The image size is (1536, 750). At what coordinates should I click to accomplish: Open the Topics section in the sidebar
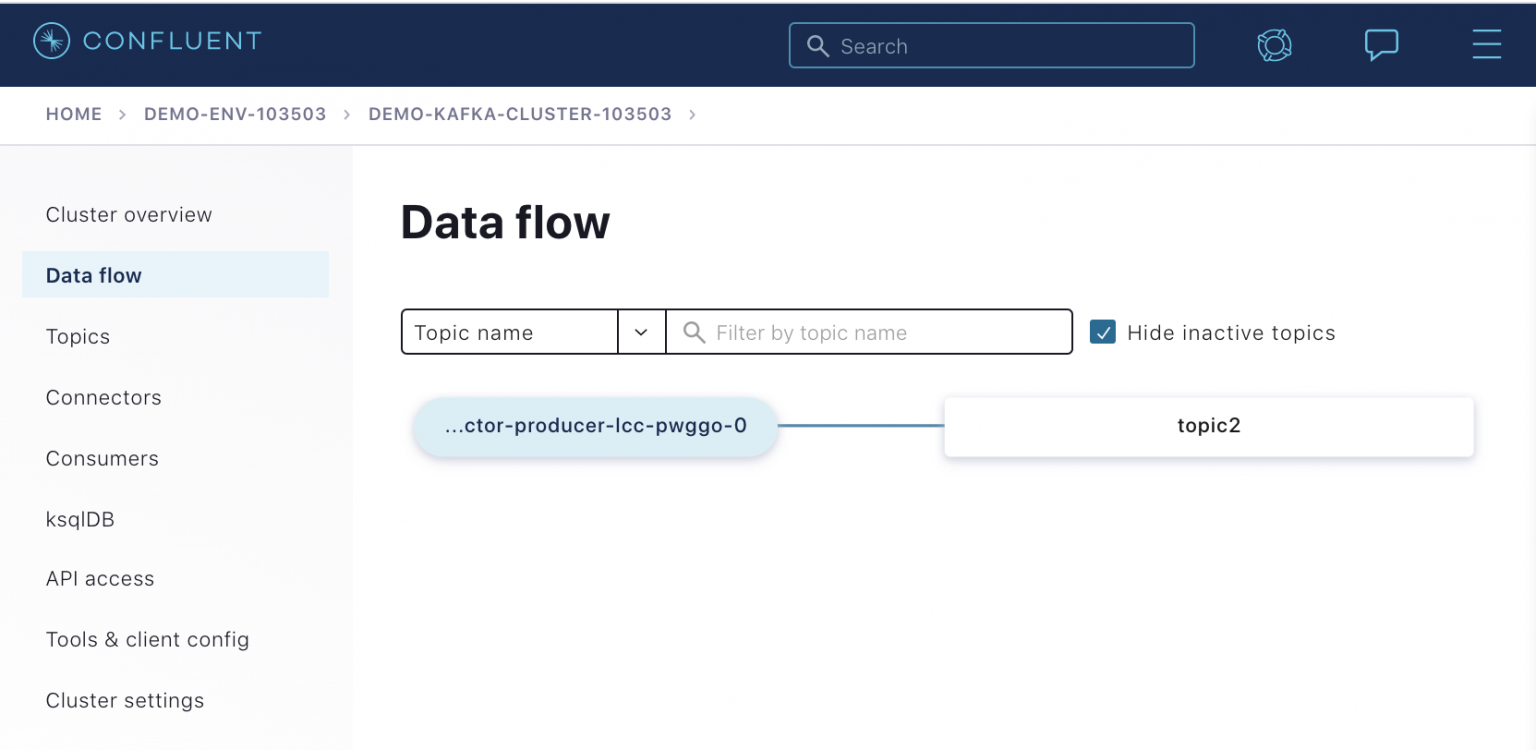[77, 336]
